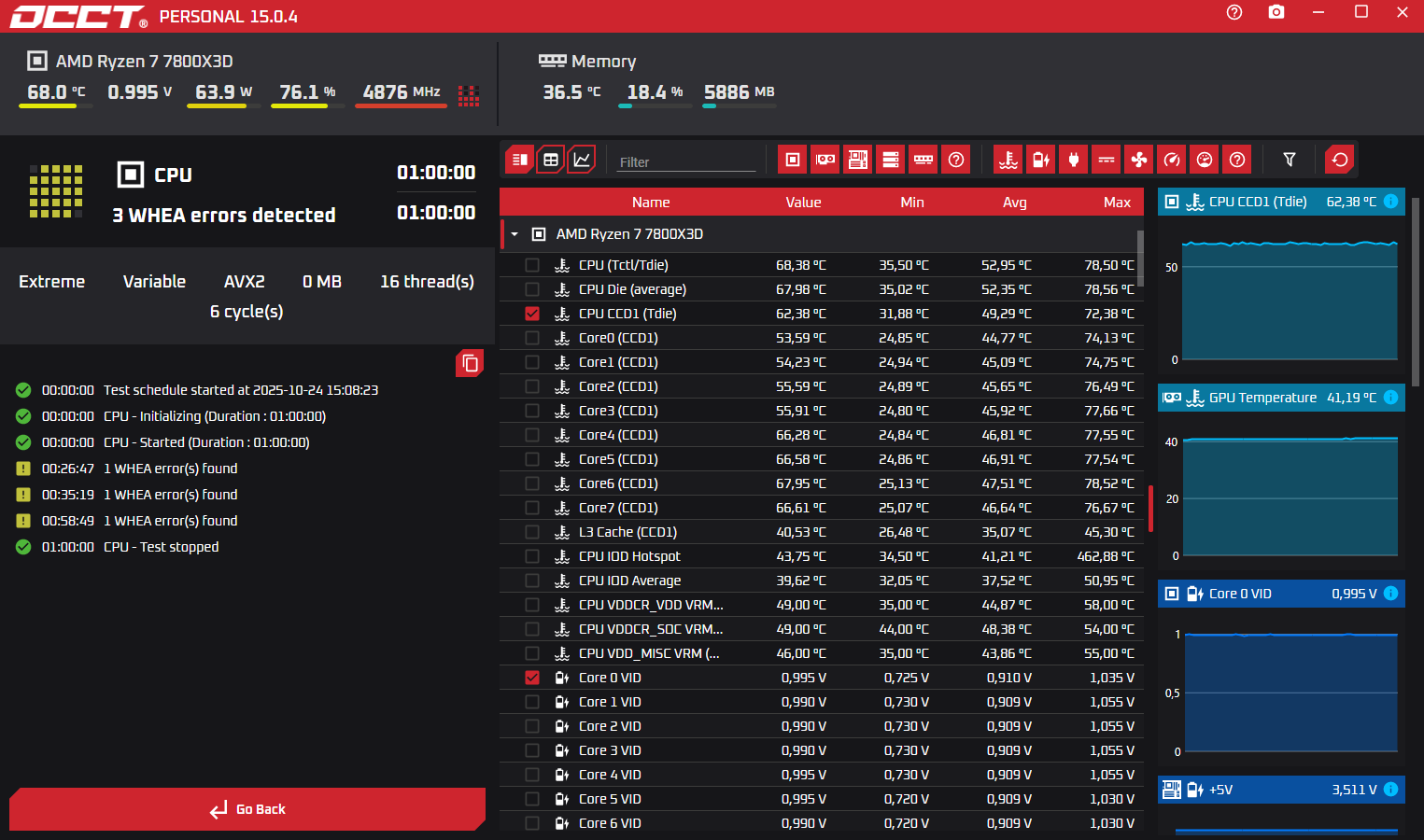This screenshot has height=840, width=1424.
Task: Switch to the split list view layout
Action: point(519,160)
